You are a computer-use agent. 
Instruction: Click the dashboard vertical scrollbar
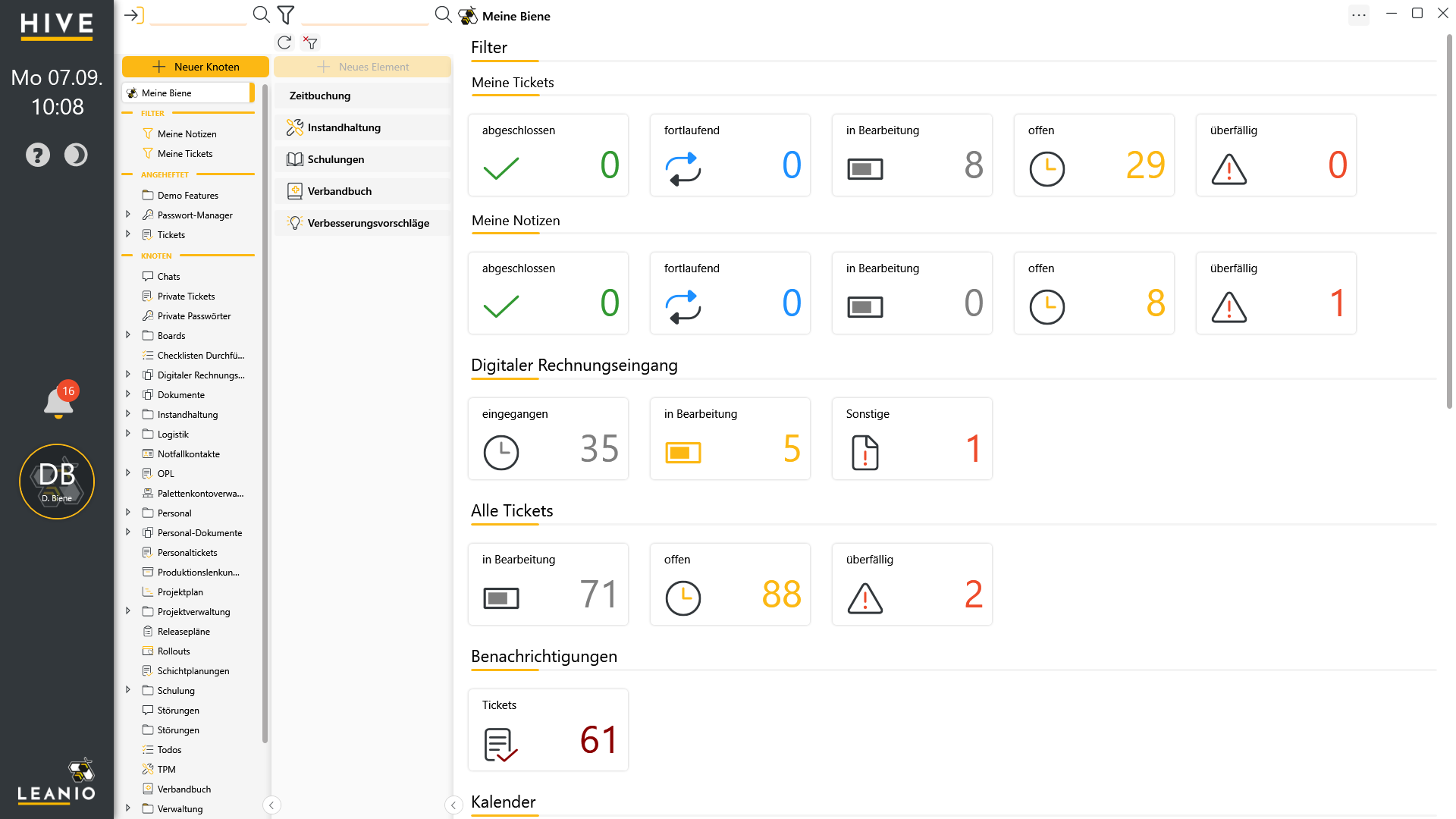(x=1449, y=220)
